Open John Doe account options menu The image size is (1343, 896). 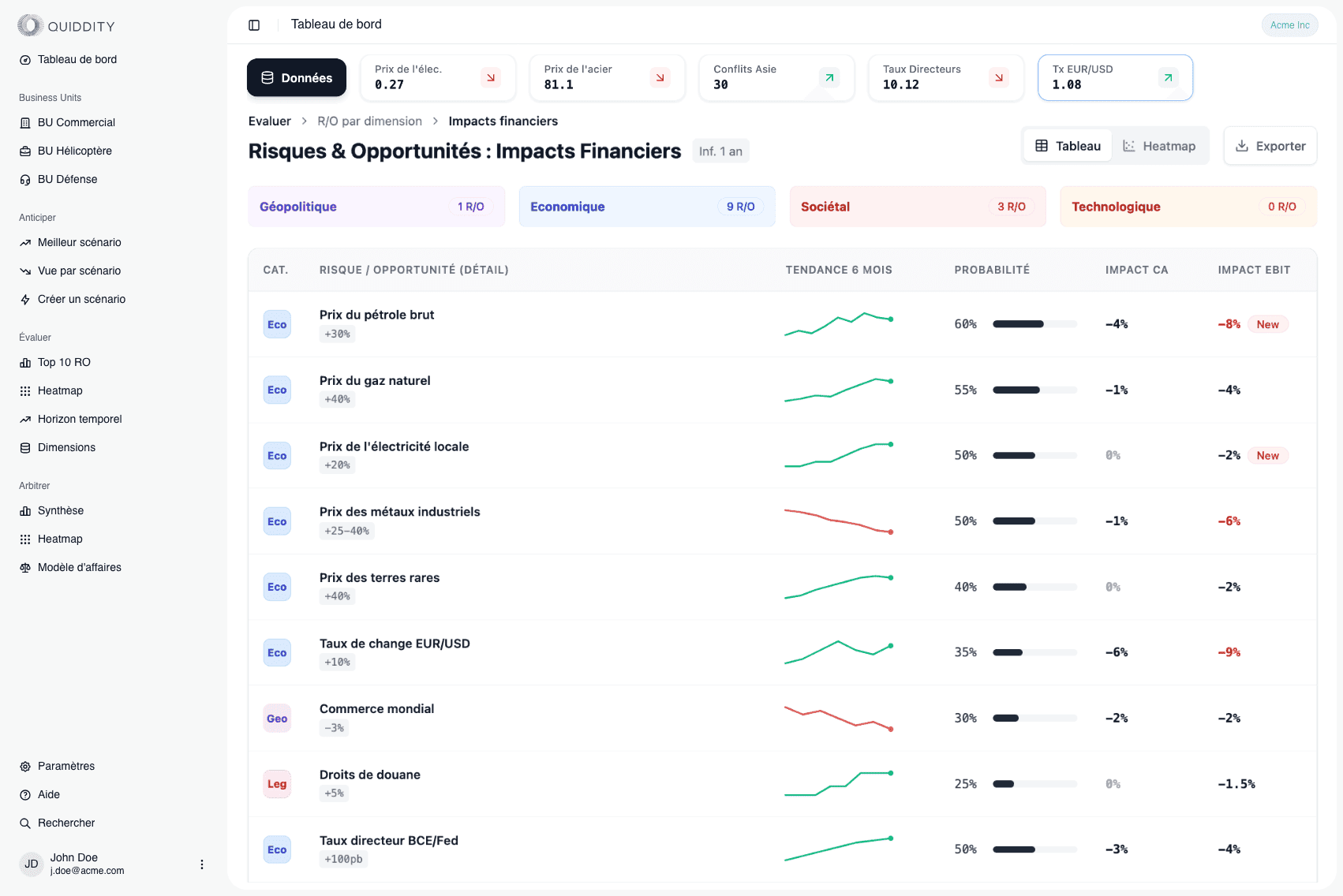click(202, 864)
